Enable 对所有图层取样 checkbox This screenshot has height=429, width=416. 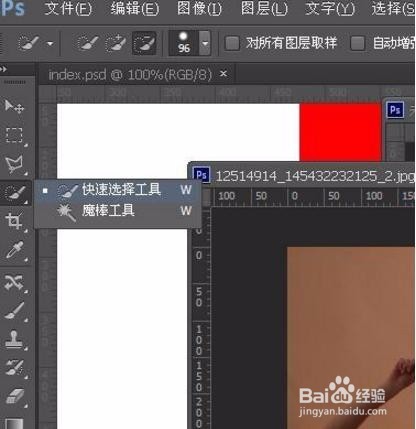[232, 43]
